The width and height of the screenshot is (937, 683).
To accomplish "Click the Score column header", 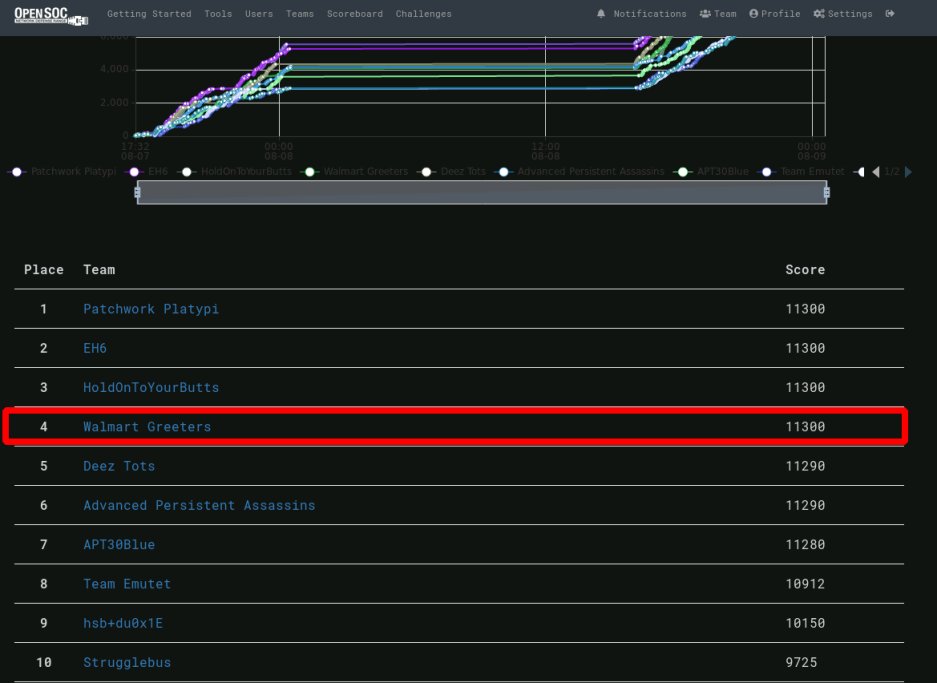I will point(805,269).
